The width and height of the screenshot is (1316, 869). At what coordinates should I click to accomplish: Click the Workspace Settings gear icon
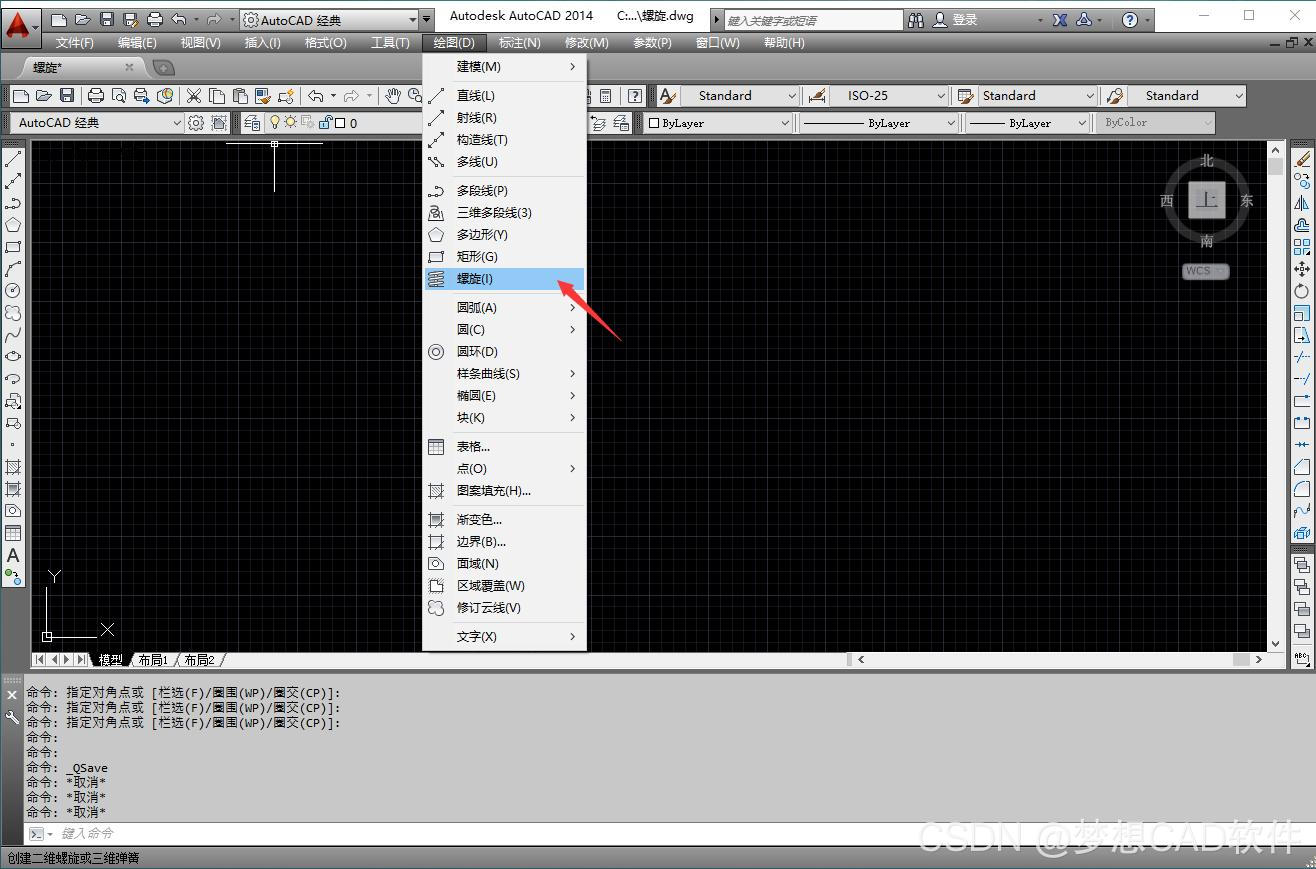coord(196,123)
